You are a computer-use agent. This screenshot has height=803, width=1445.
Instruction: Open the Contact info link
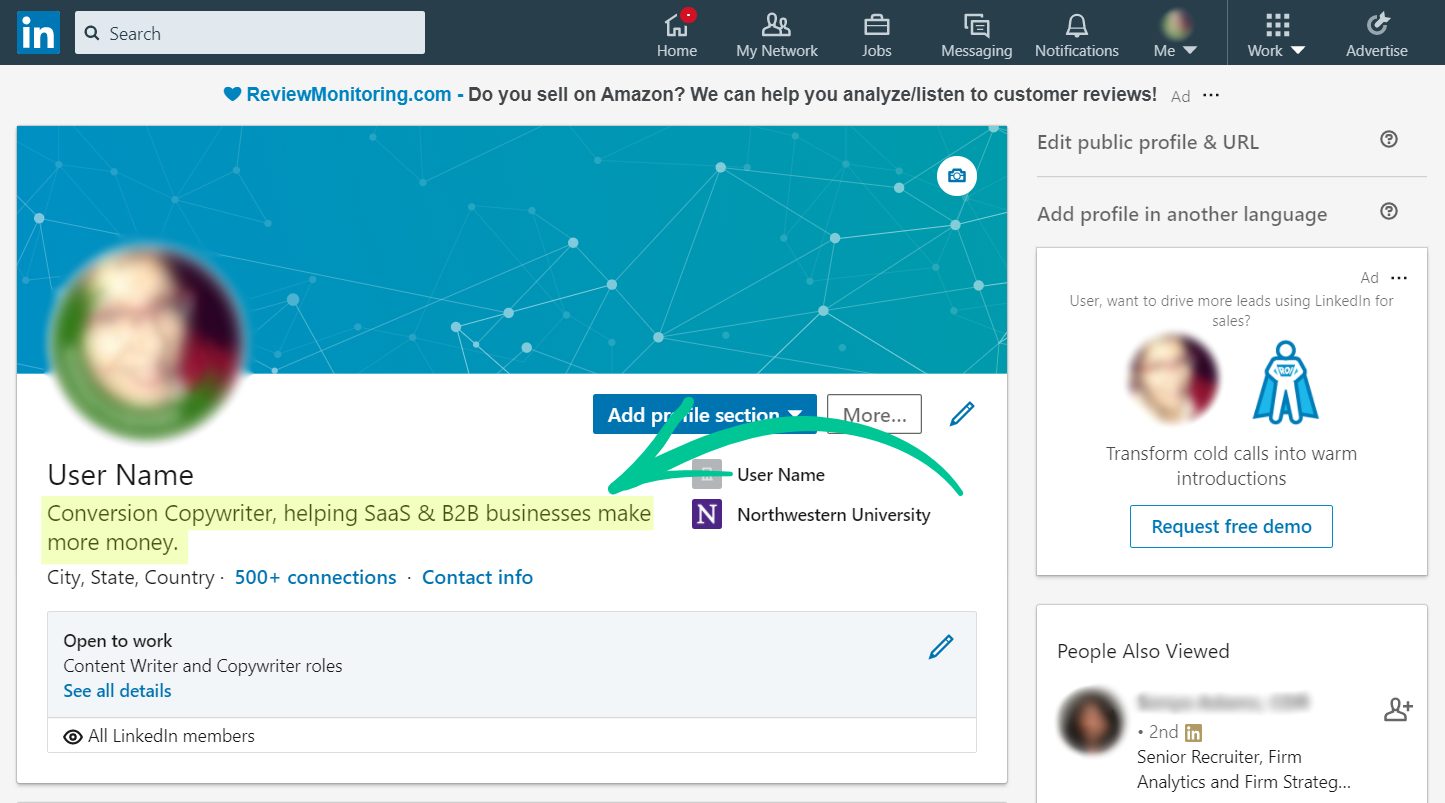tap(477, 578)
